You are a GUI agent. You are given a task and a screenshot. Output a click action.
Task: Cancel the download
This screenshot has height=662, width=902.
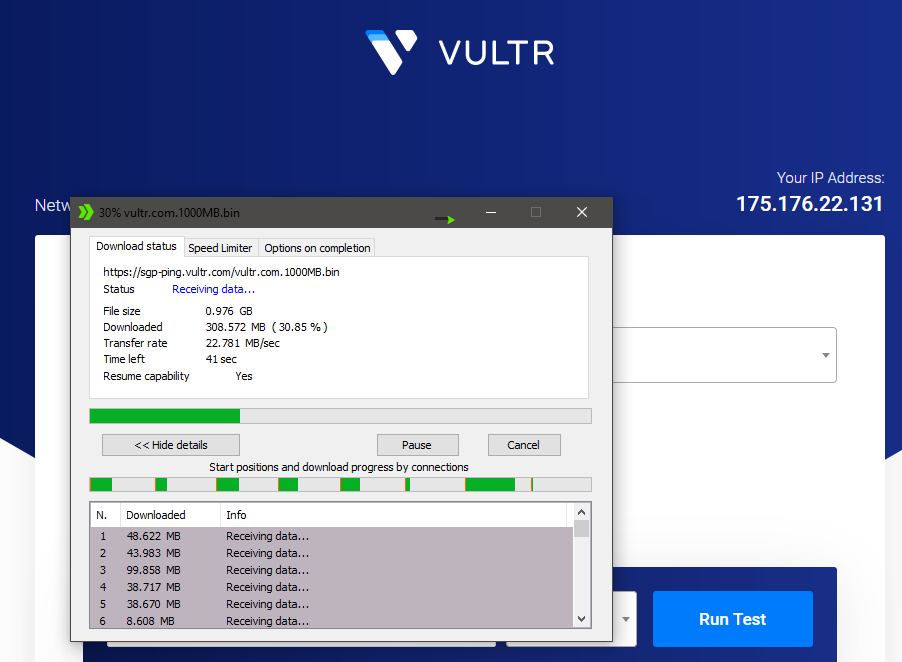click(x=523, y=445)
